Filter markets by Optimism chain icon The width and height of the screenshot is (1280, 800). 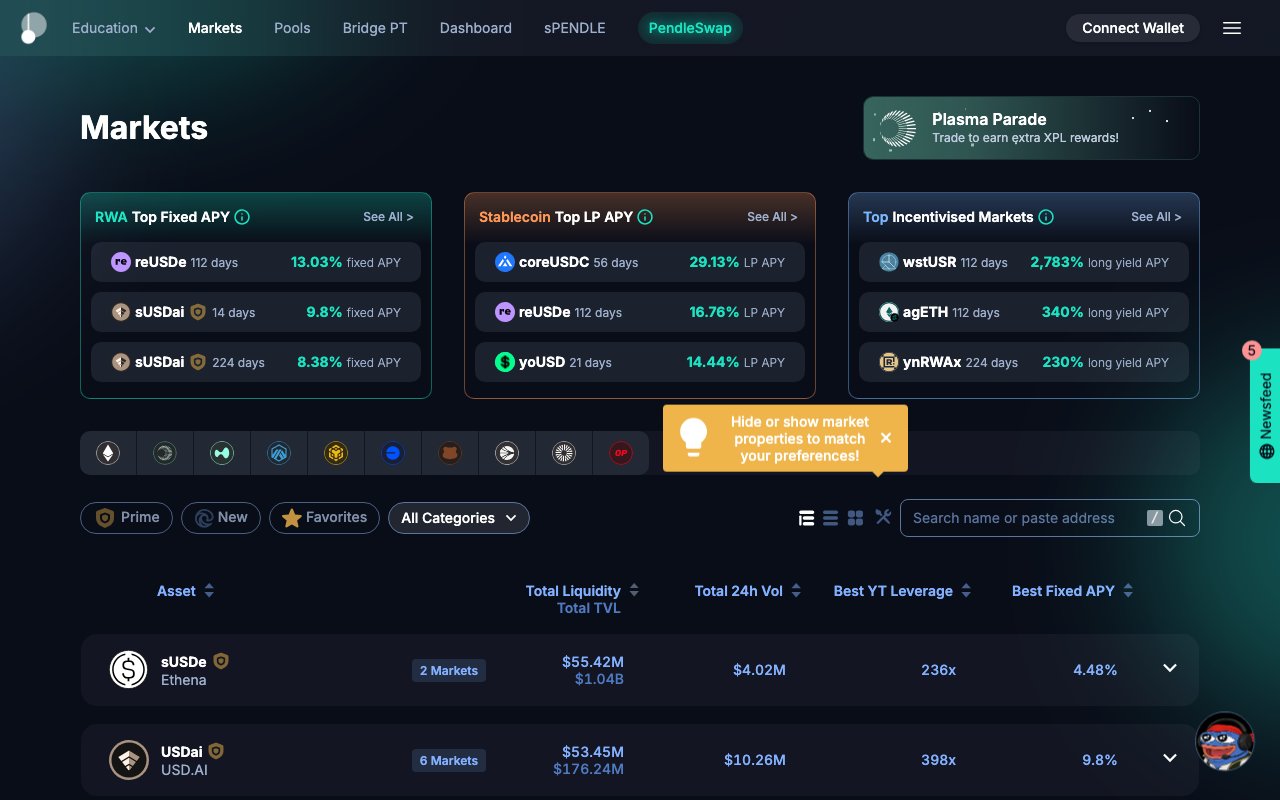point(621,453)
